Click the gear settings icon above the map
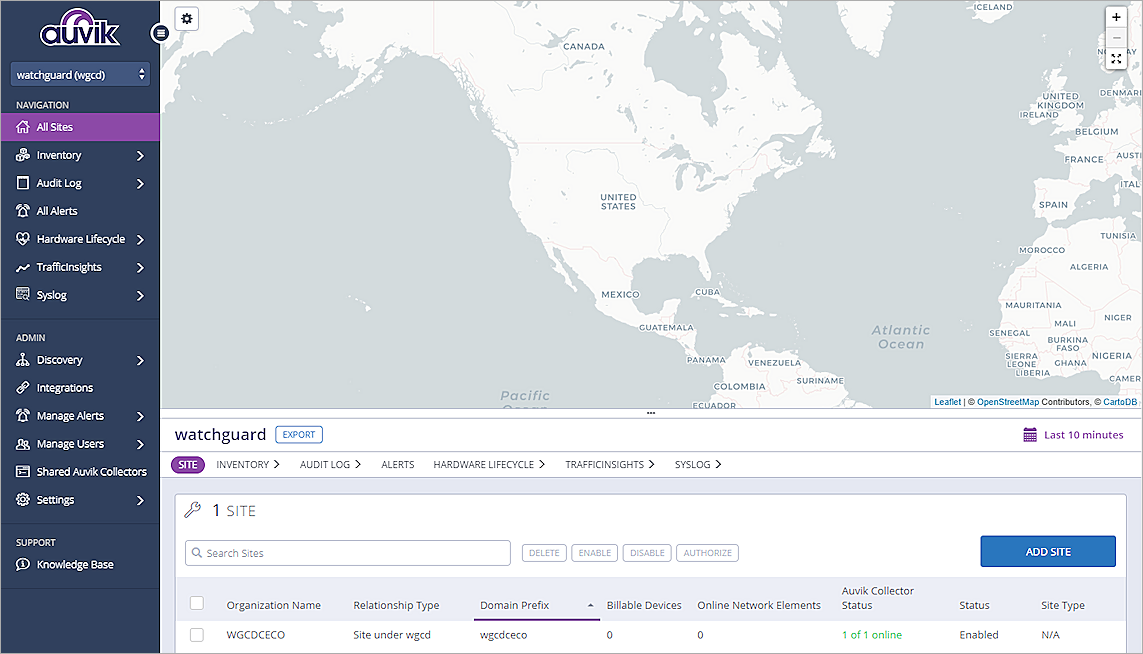The image size is (1143, 654). point(186,18)
